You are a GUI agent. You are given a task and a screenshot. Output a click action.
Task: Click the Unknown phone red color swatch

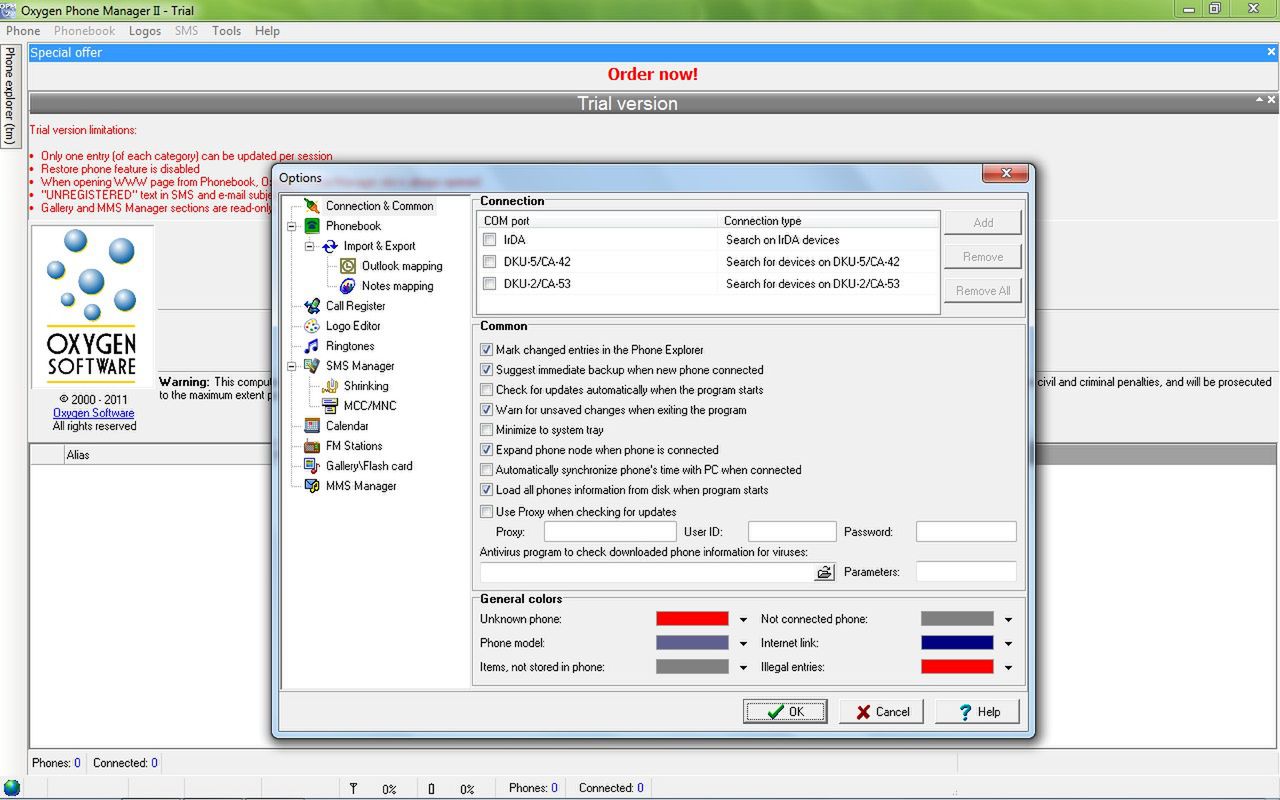[x=693, y=618]
